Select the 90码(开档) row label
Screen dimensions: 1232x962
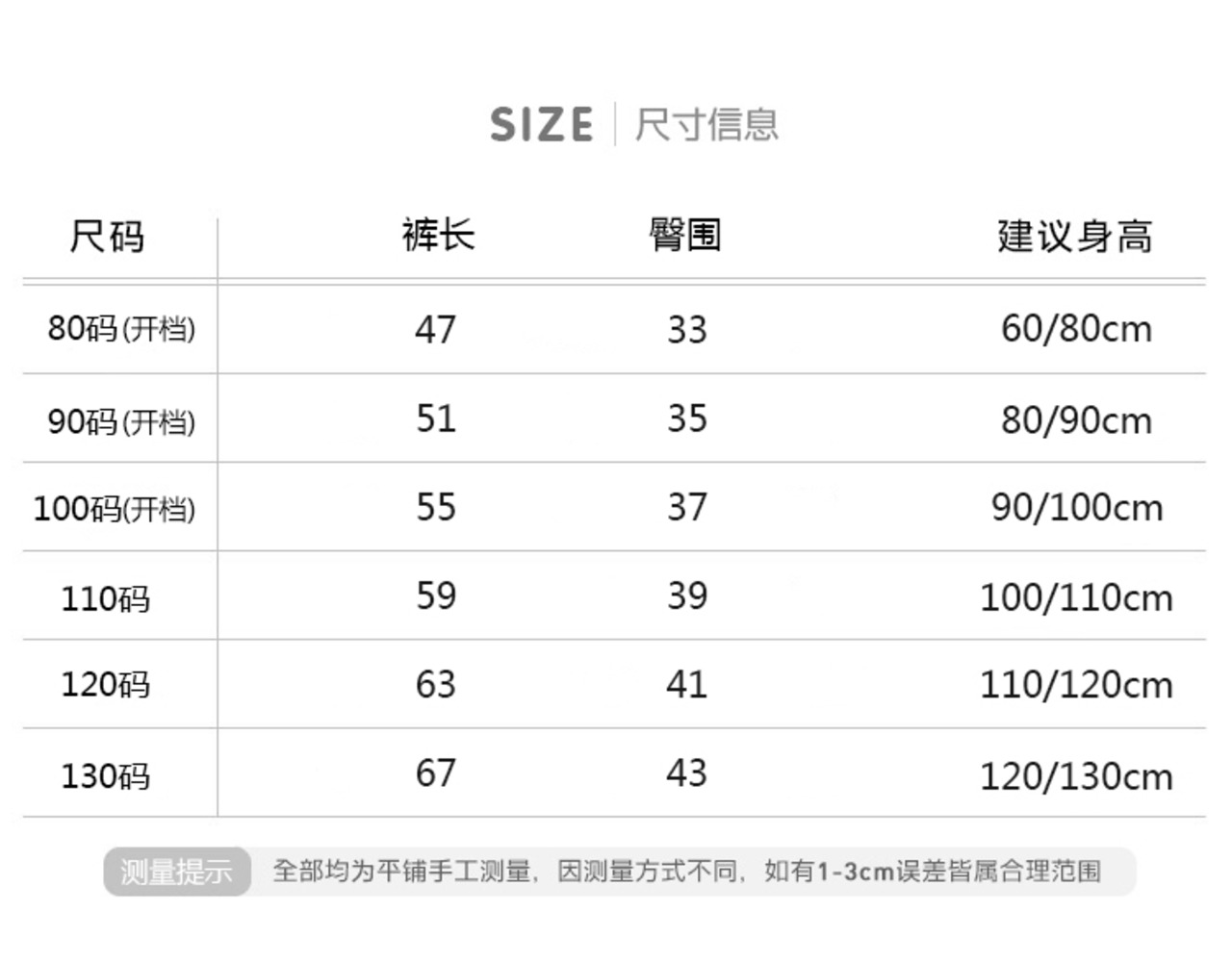click(x=121, y=421)
